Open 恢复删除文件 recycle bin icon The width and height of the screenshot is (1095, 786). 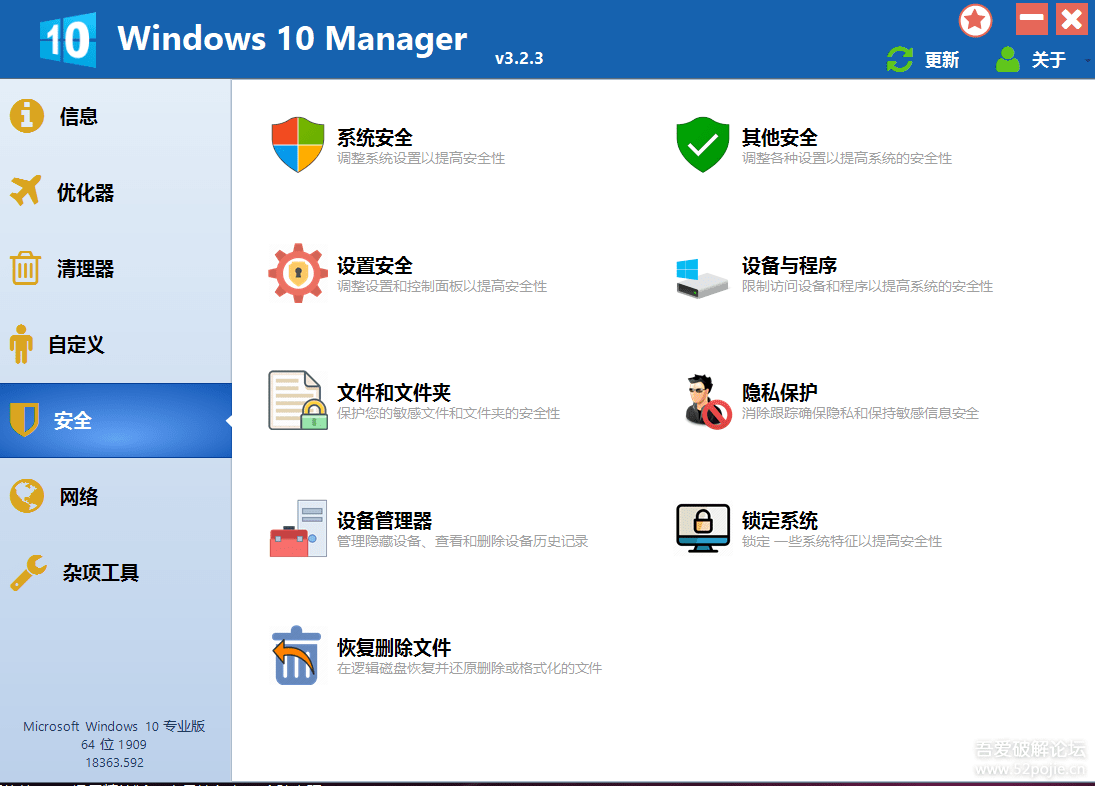click(x=296, y=655)
